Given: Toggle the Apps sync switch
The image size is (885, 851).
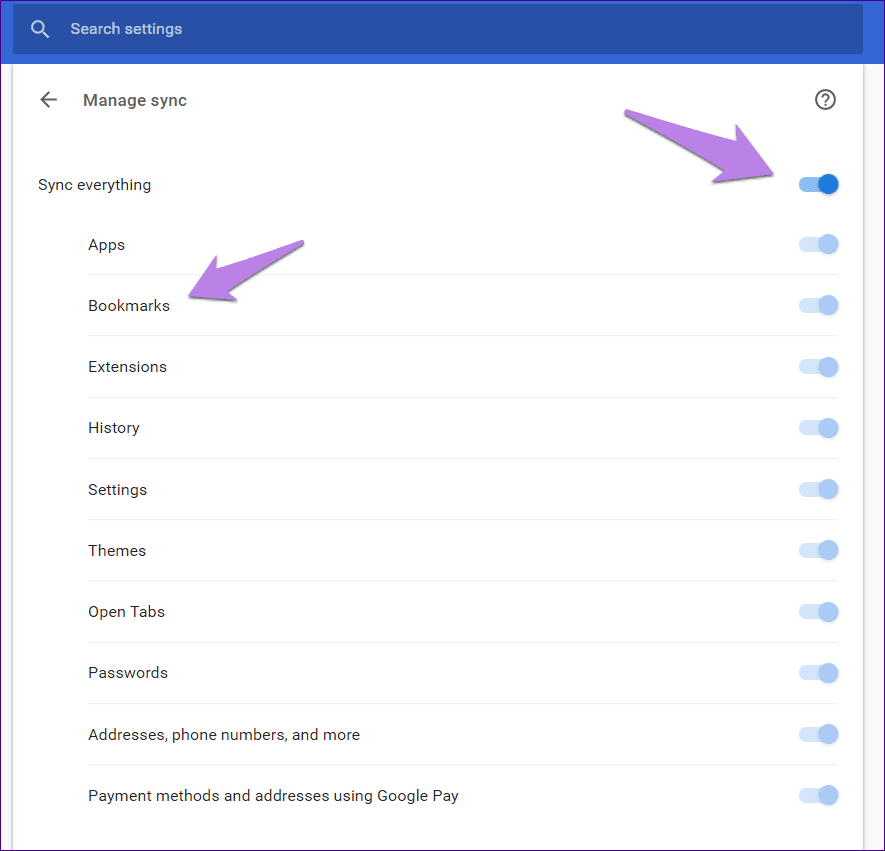Looking at the screenshot, I should (x=818, y=244).
